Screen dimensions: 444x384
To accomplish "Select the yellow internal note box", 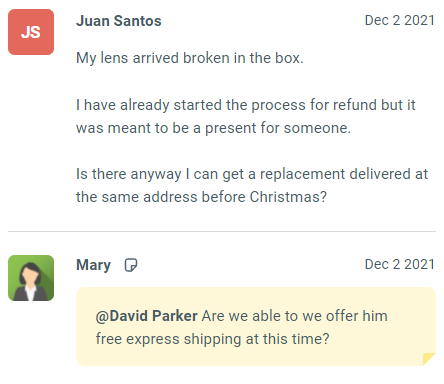I will coord(256,327).
